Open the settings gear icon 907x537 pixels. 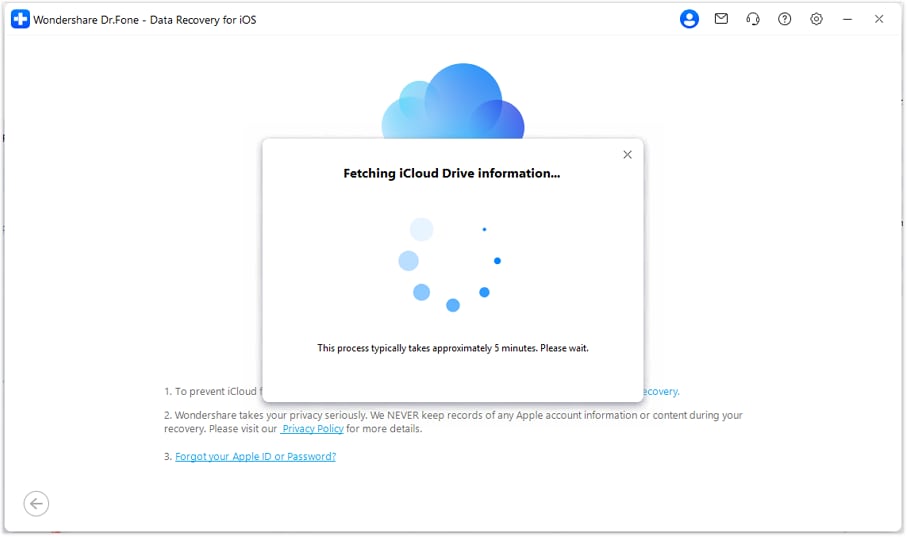coord(816,19)
